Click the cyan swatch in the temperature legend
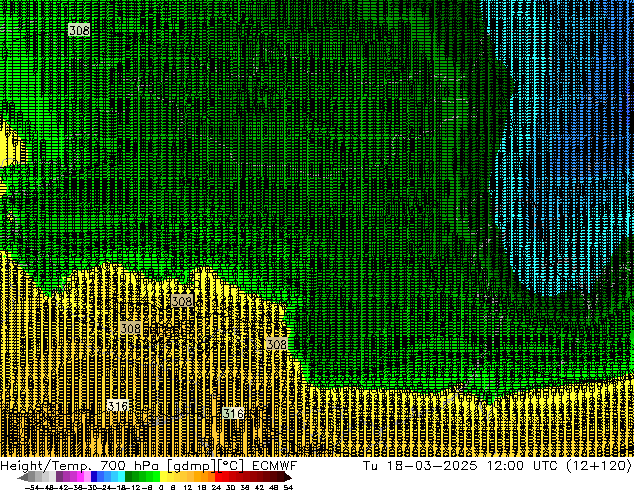634x490 pixels. pos(121,477)
